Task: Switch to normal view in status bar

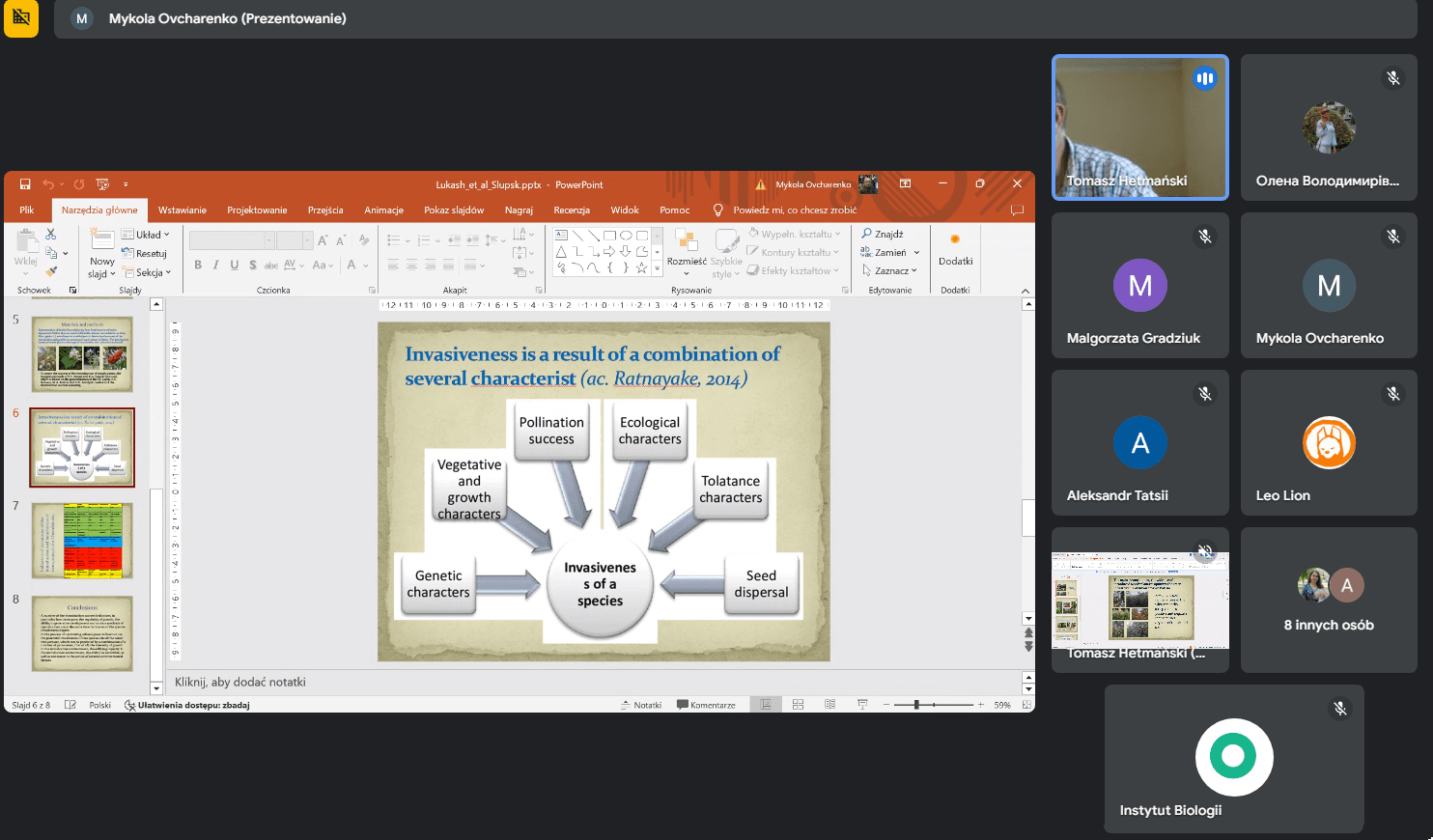Action: point(766,705)
